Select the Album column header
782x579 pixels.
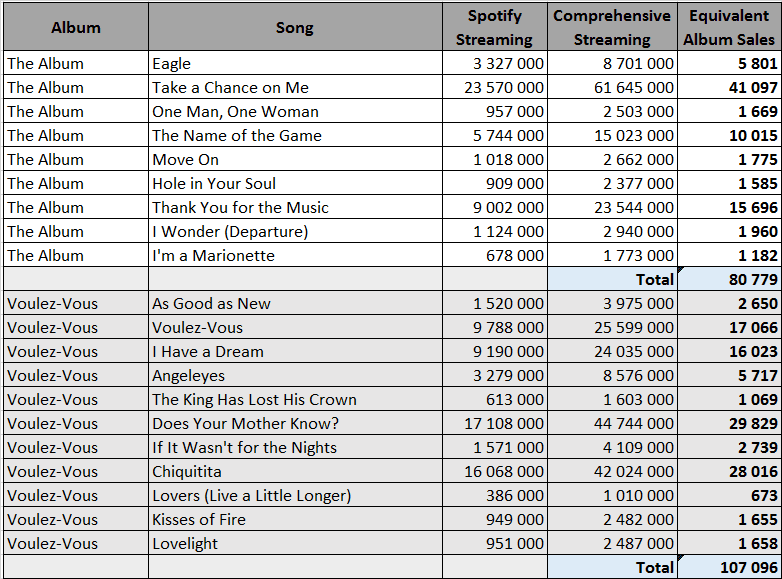click(76, 27)
